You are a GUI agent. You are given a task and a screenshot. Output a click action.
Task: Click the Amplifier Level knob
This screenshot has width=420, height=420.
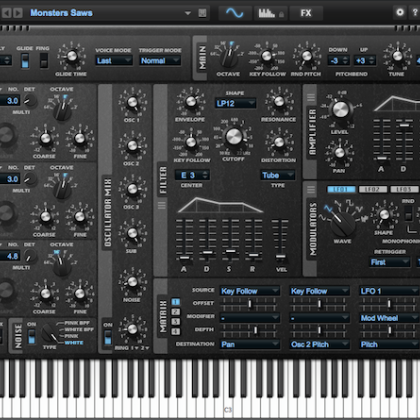click(340, 110)
